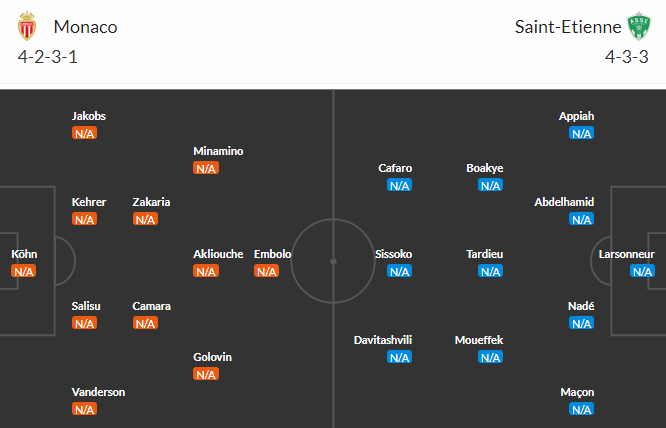Select Golovin's player name
The image size is (666, 428).
213,357
